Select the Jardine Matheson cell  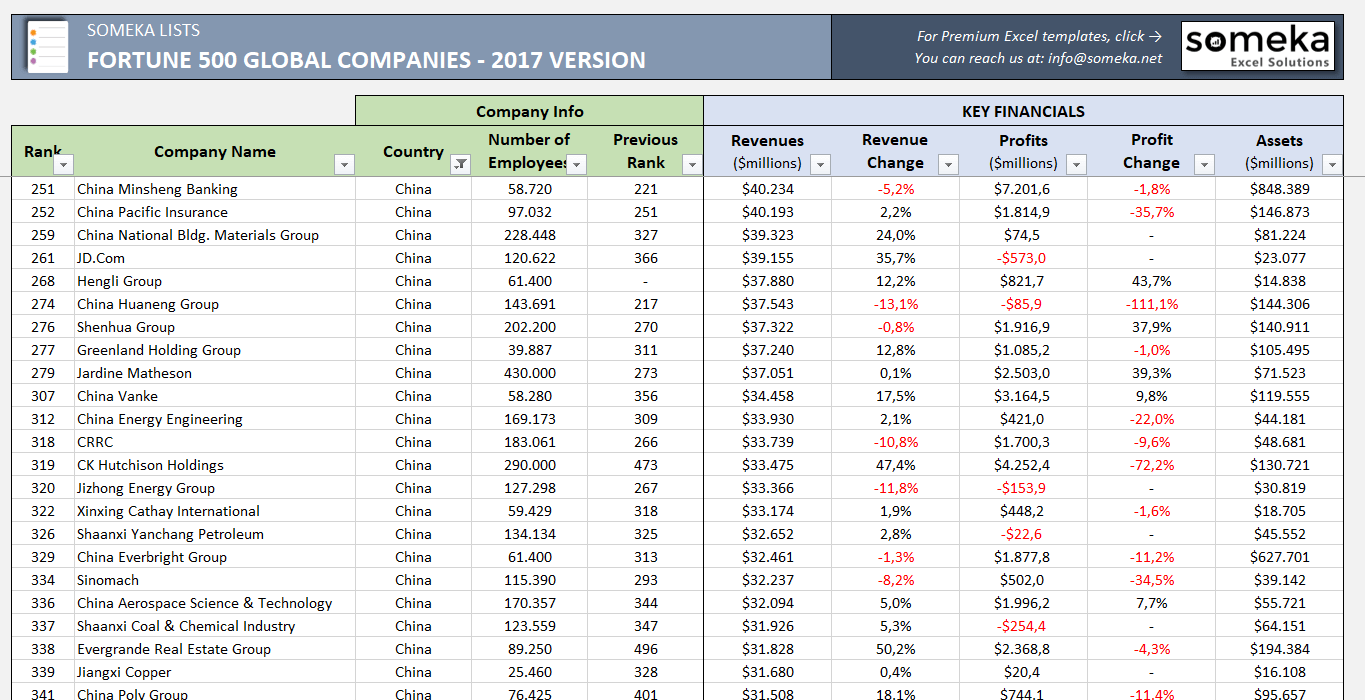(214, 373)
